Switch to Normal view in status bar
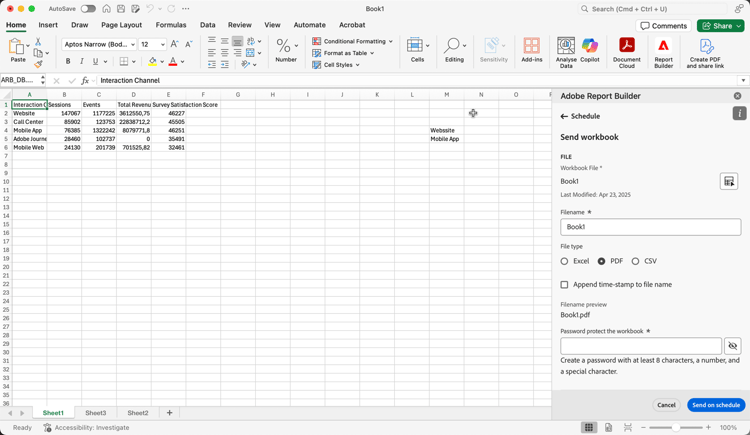 point(589,427)
